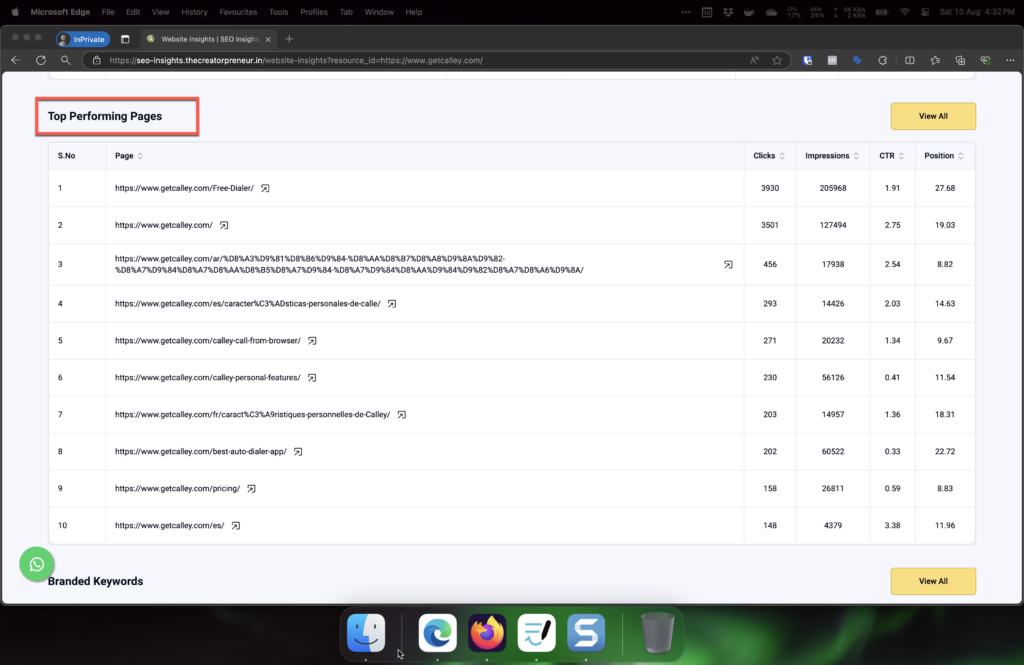The width and height of the screenshot is (1024, 665).
Task: Select the impressions value 127494
Action: [833, 225]
